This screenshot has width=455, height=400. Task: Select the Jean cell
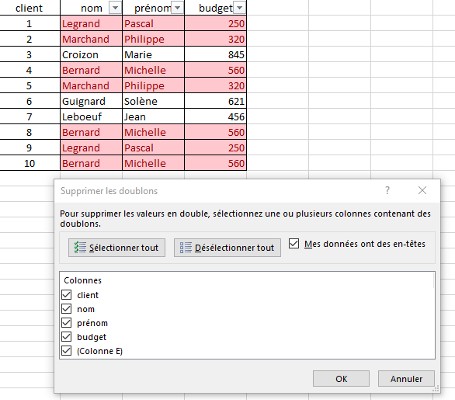pos(153,117)
